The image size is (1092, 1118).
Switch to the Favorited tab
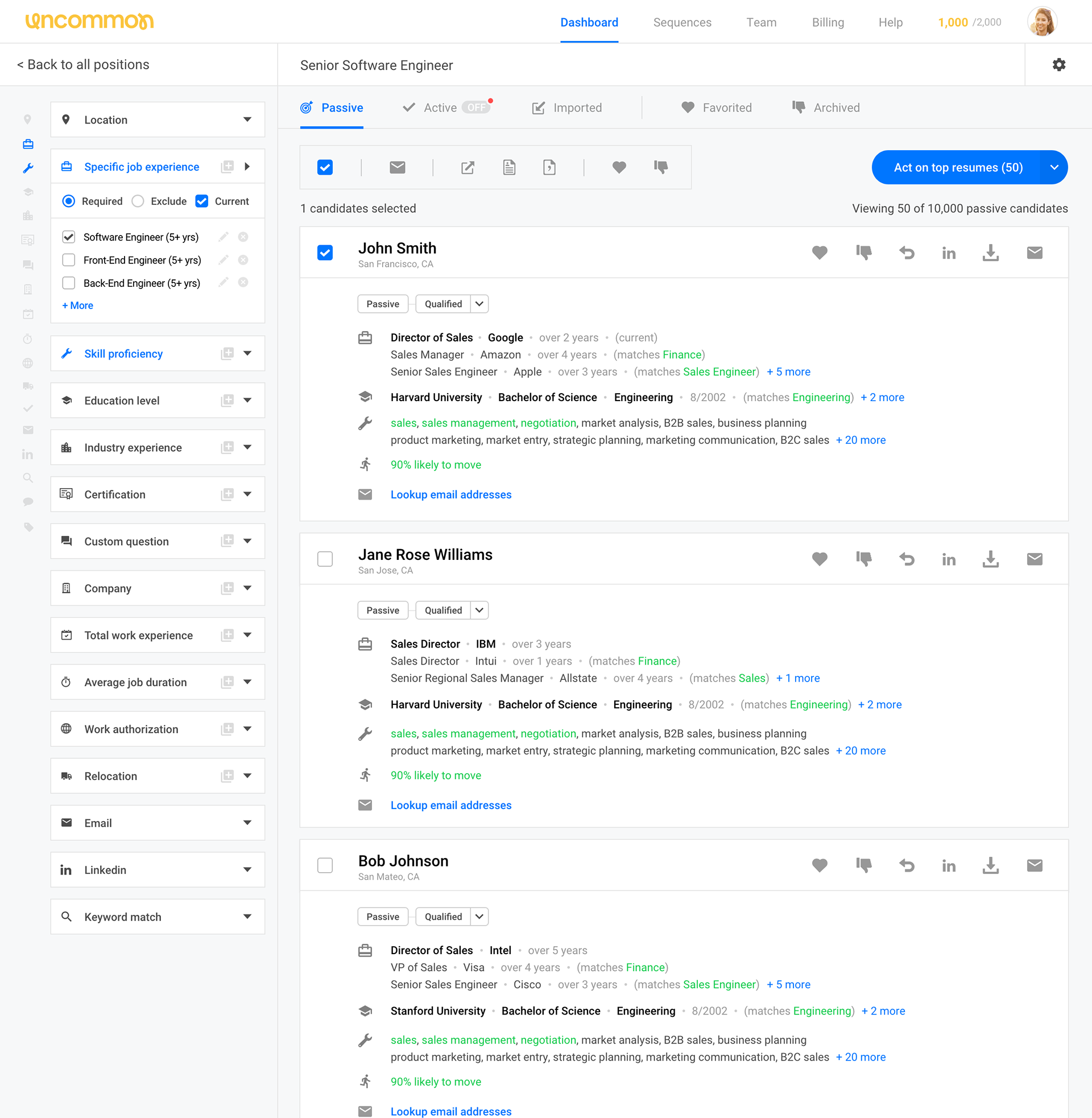point(716,108)
